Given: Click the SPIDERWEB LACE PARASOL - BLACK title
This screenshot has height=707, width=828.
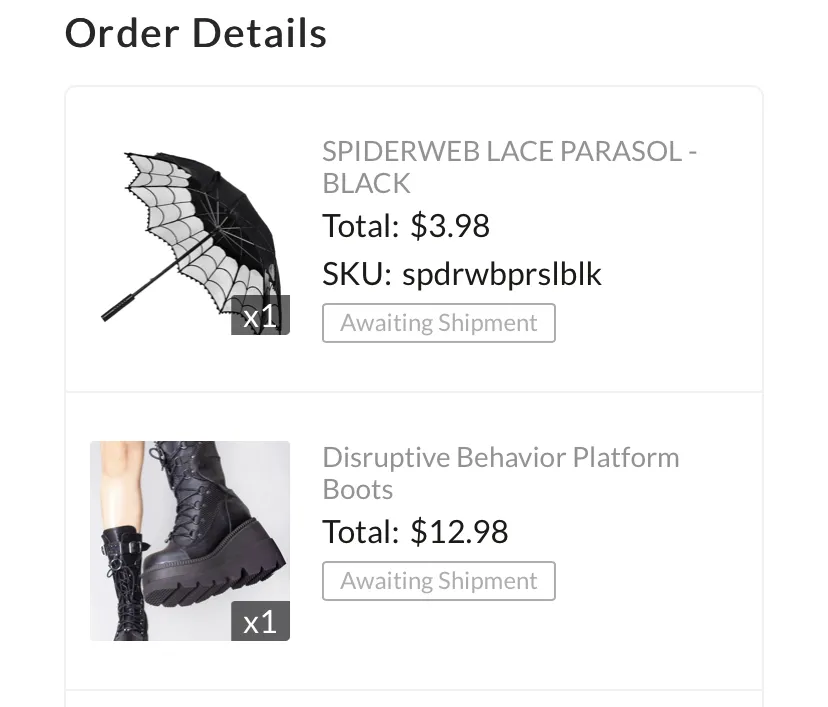Looking at the screenshot, I should 510,167.
